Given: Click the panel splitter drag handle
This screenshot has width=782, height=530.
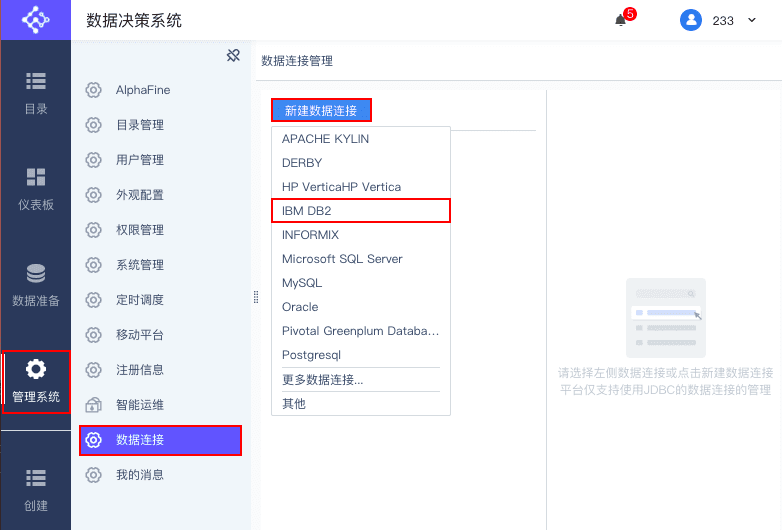Looking at the screenshot, I should [x=256, y=297].
